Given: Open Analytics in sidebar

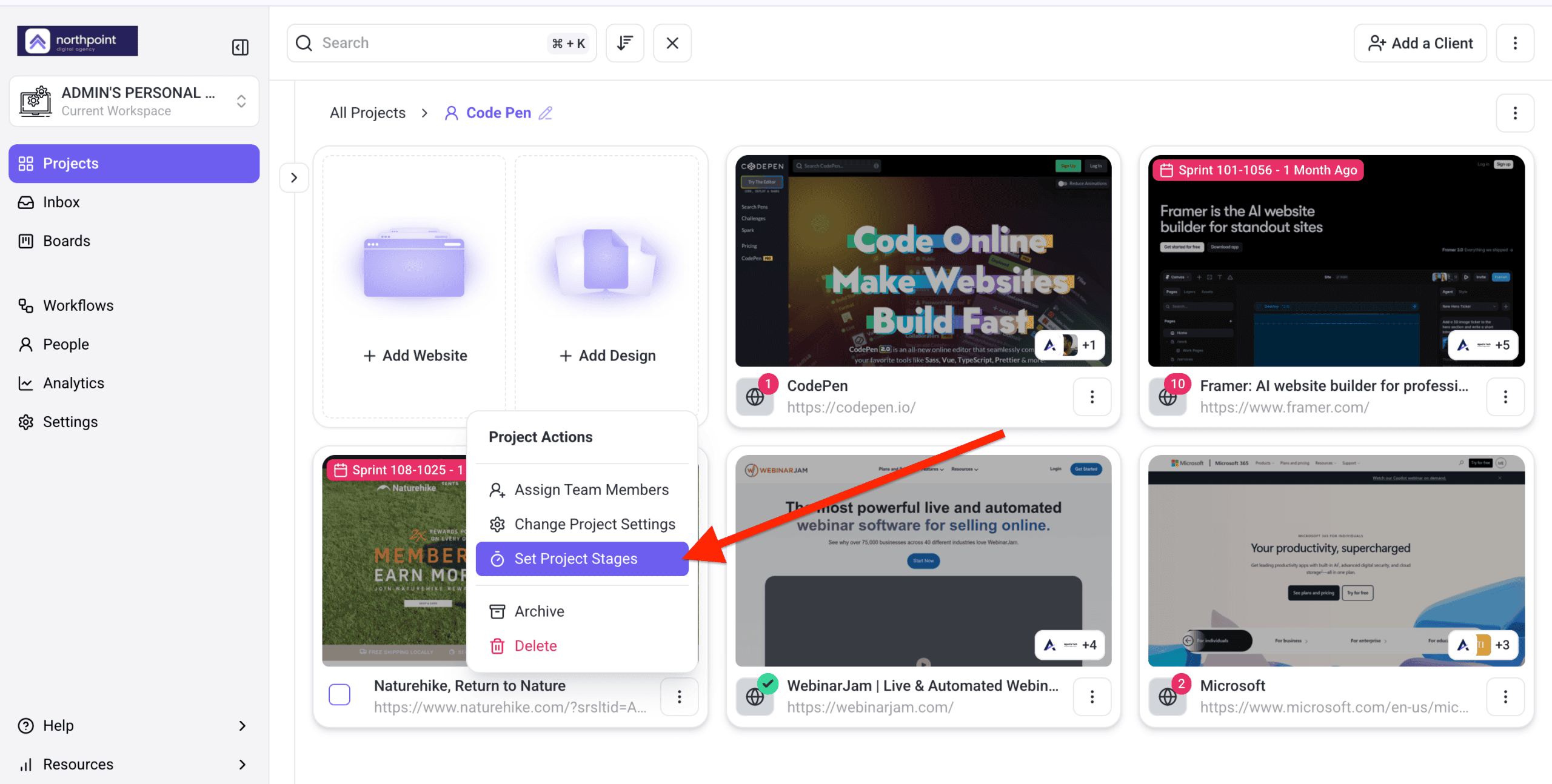Looking at the screenshot, I should [x=134, y=383].
